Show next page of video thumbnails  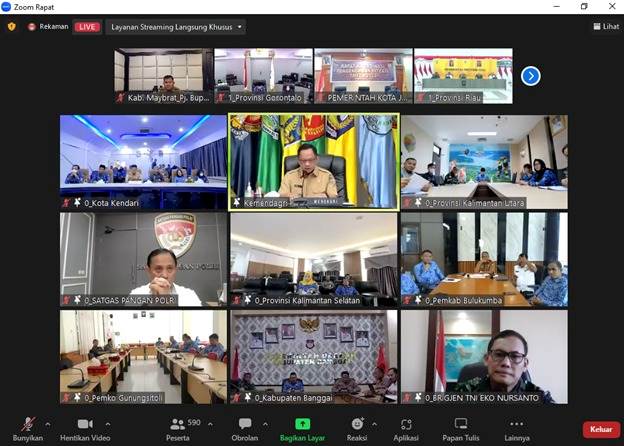[x=531, y=75]
